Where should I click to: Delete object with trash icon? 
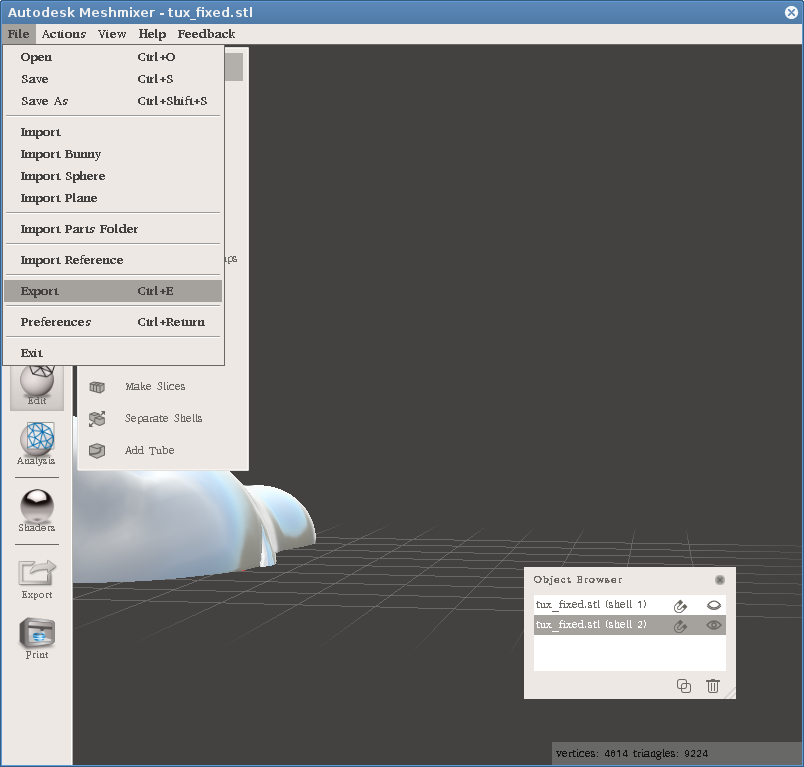pos(713,686)
